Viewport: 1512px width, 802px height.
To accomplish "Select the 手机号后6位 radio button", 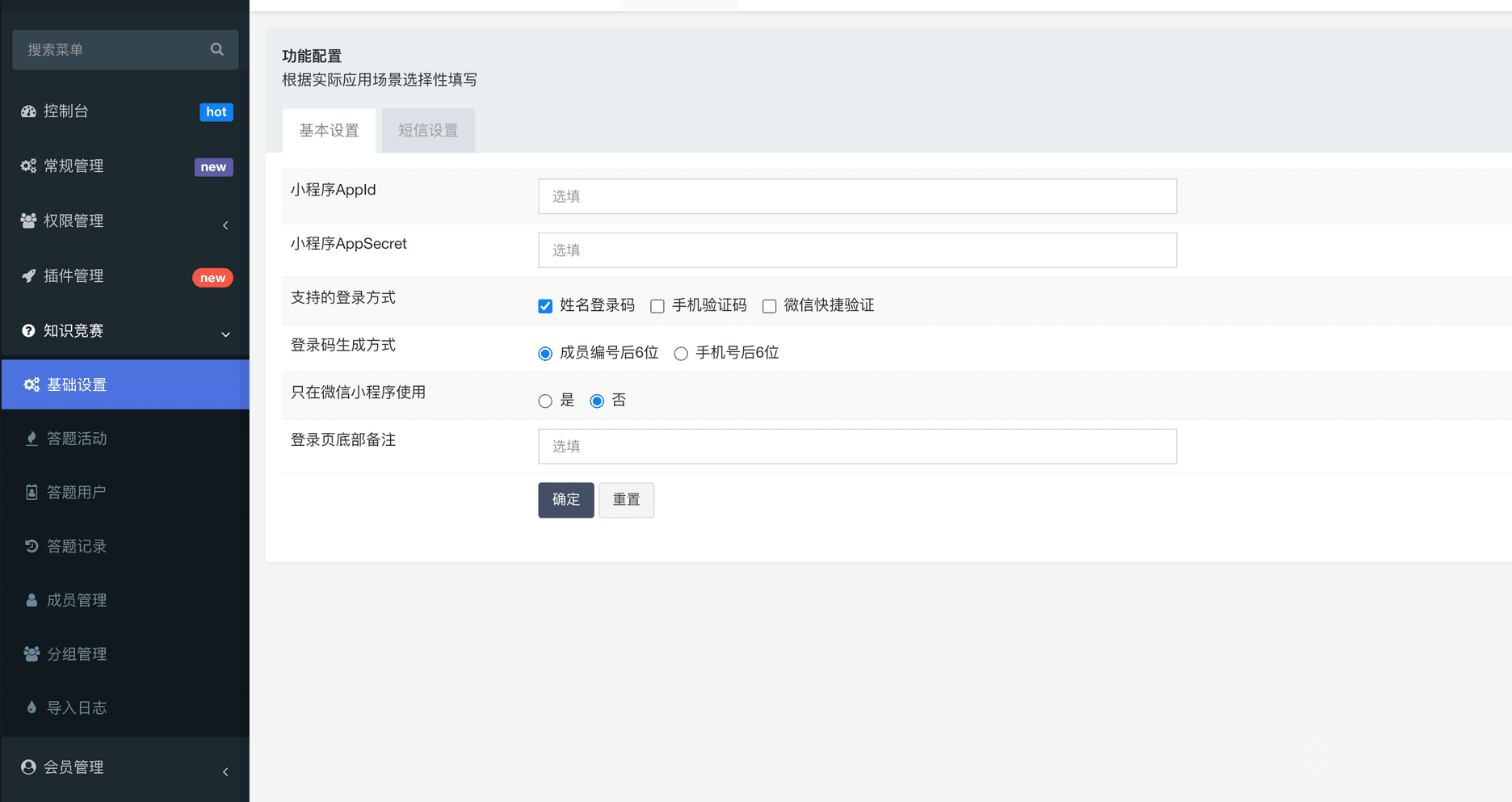I will click(681, 354).
